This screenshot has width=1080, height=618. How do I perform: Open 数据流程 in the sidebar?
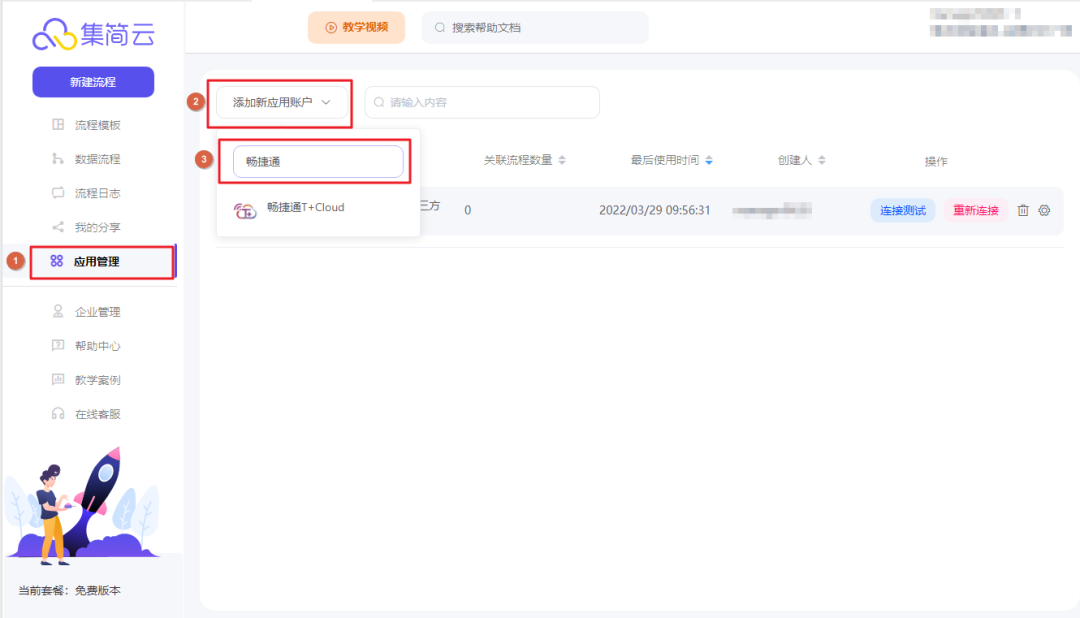point(97,159)
